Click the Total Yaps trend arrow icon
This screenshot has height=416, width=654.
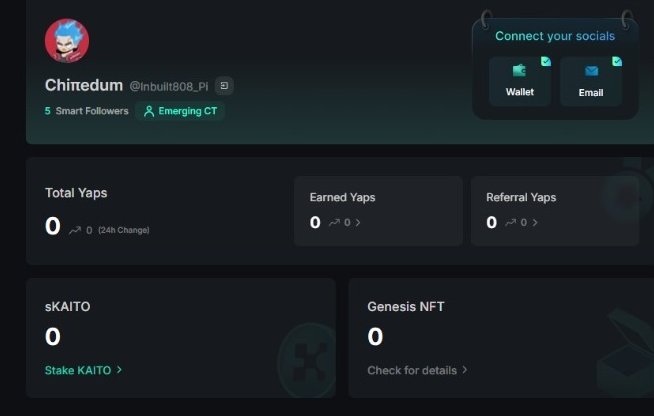click(x=75, y=230)
